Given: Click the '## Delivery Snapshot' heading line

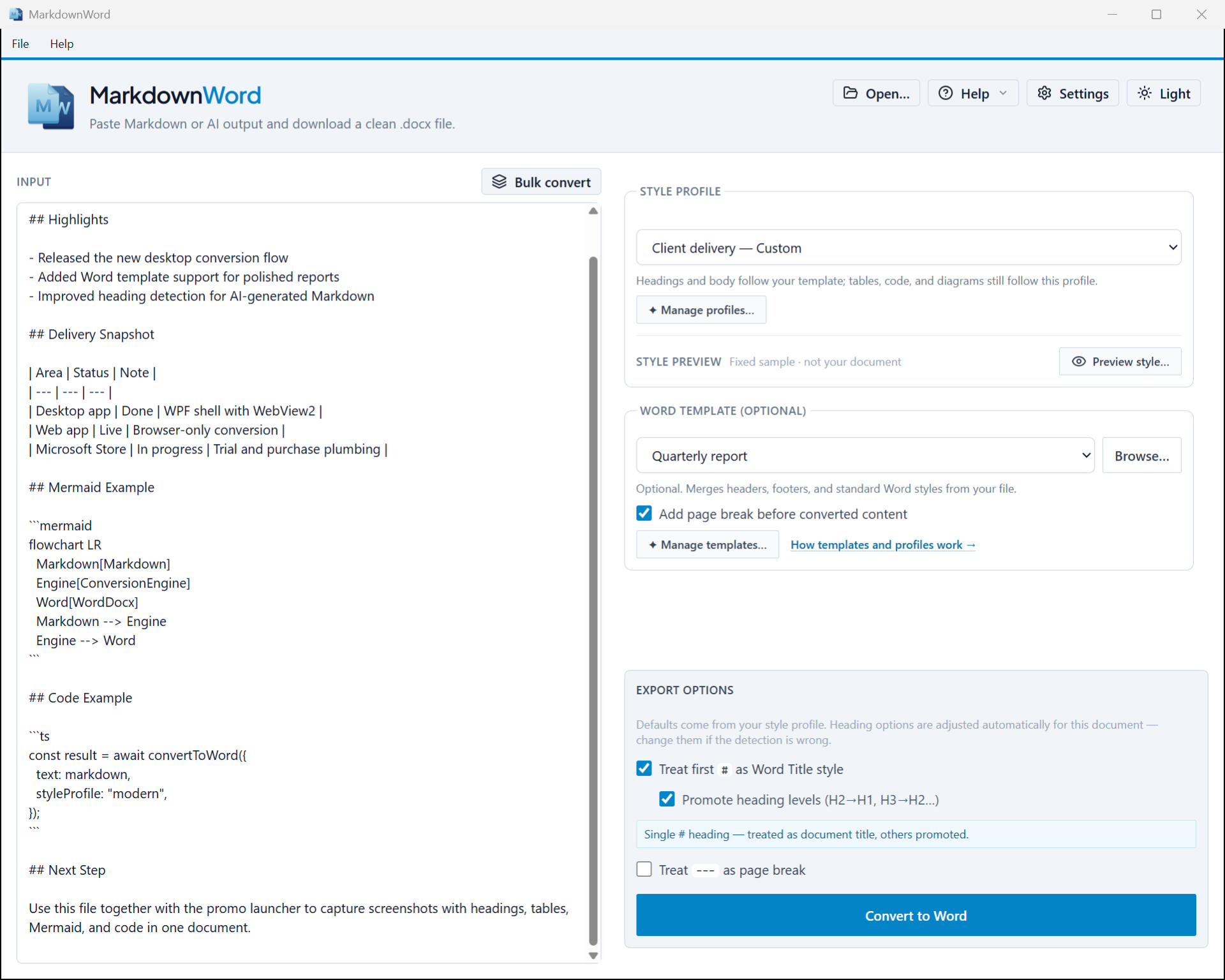Looking at the screenshot, I should 91,334.
